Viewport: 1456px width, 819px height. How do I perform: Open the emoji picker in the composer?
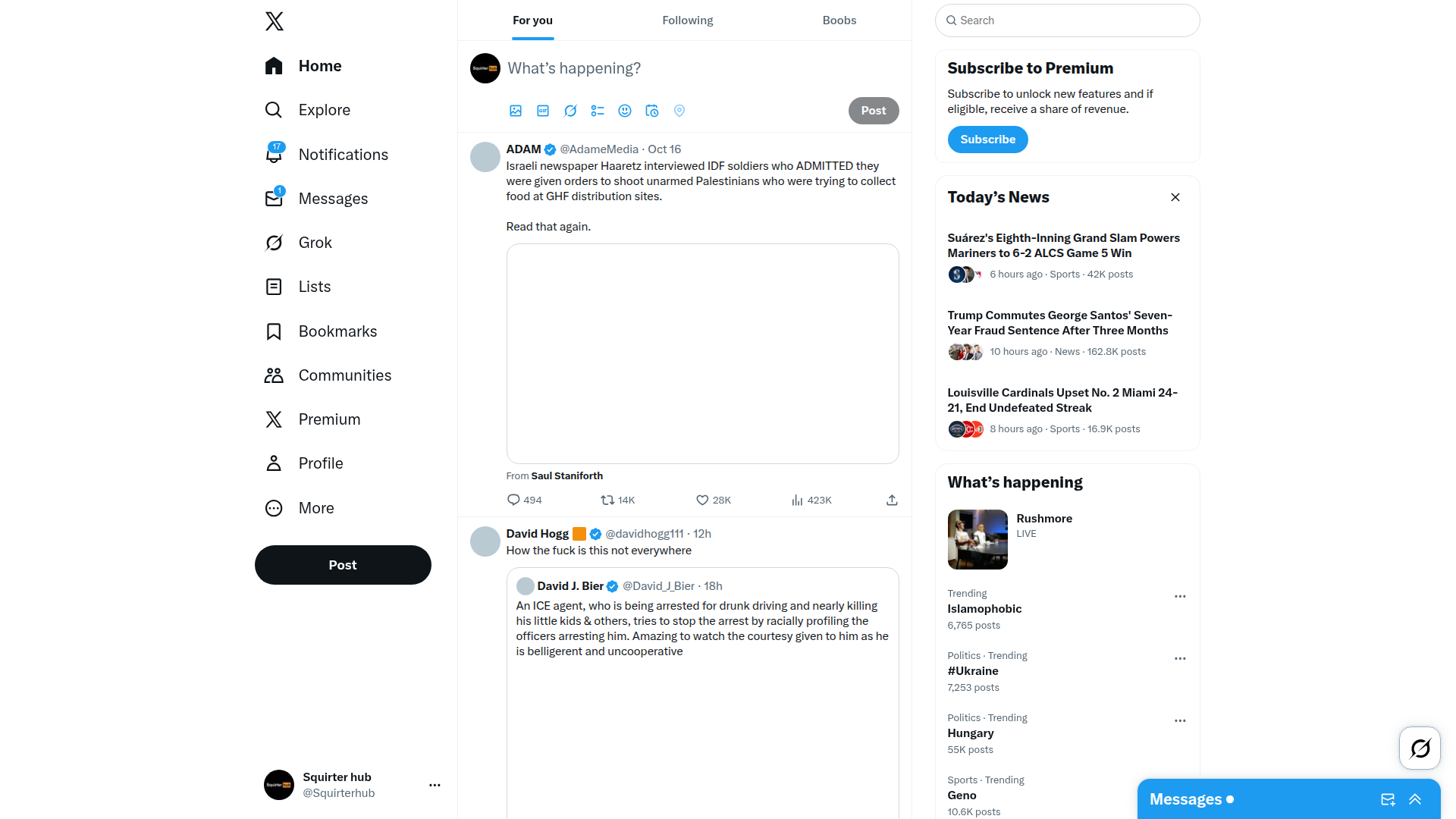[625, 111]
